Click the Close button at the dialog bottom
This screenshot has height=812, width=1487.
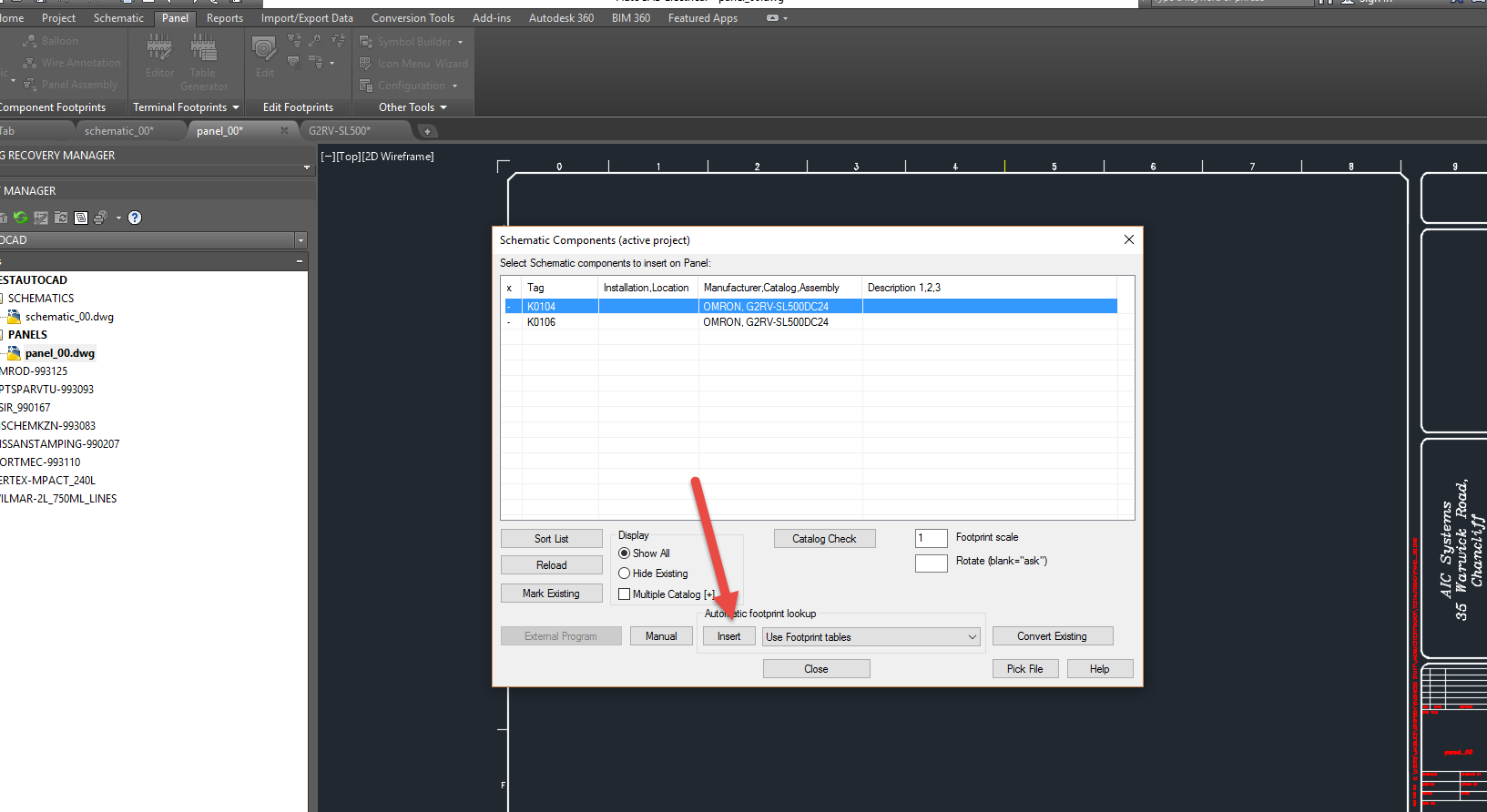(816, 669)
